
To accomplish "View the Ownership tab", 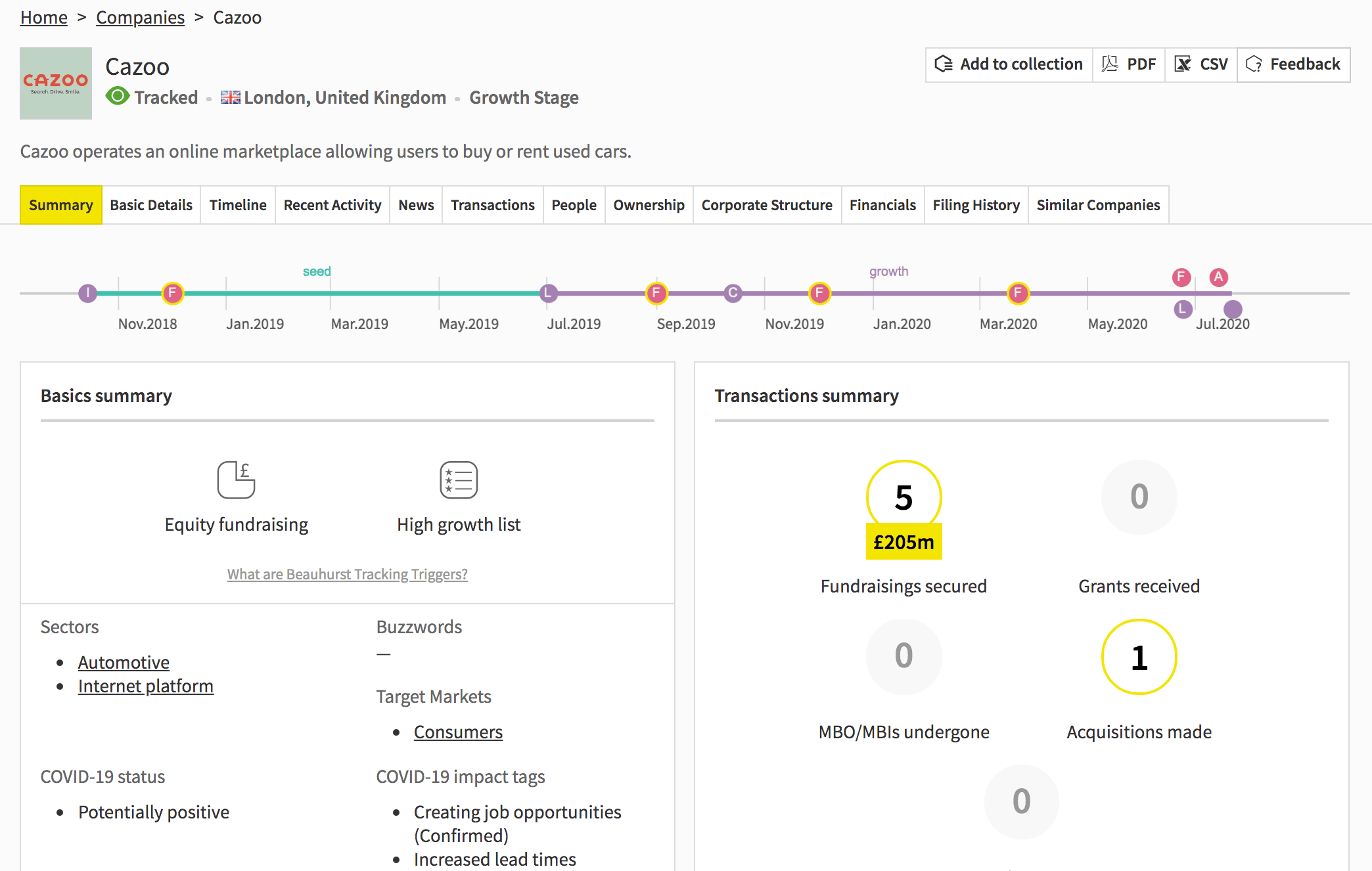I will (649, 205).
